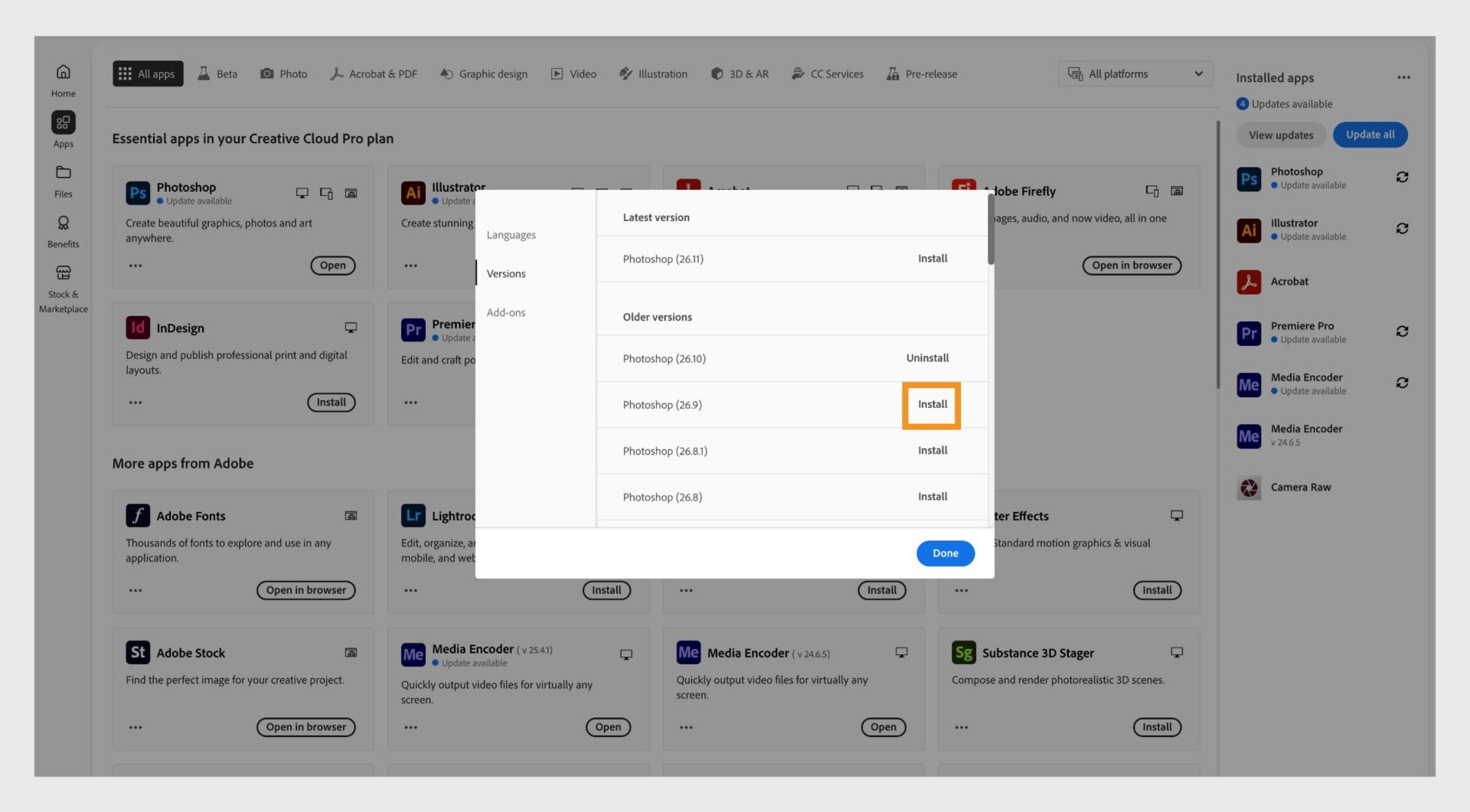The image size is (1470, 812).
Task: Update Illustrator via its refresh icon
Action: (x=1402, y=228)
